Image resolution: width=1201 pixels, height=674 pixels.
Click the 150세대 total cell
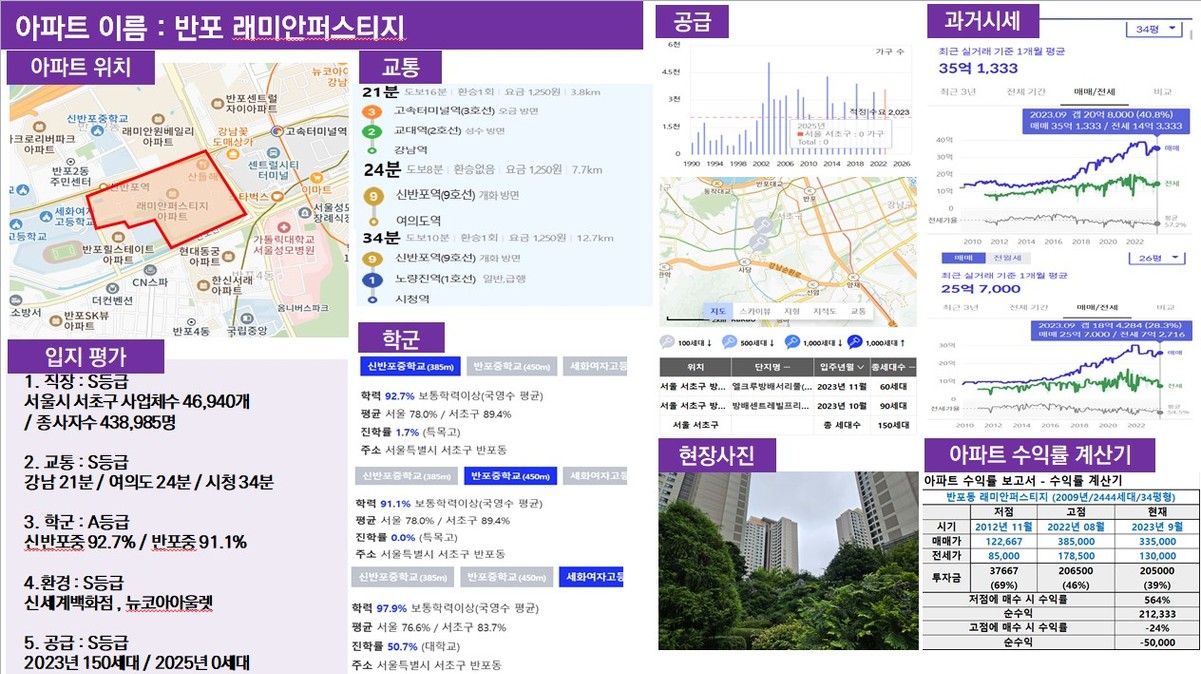point(893,425)
